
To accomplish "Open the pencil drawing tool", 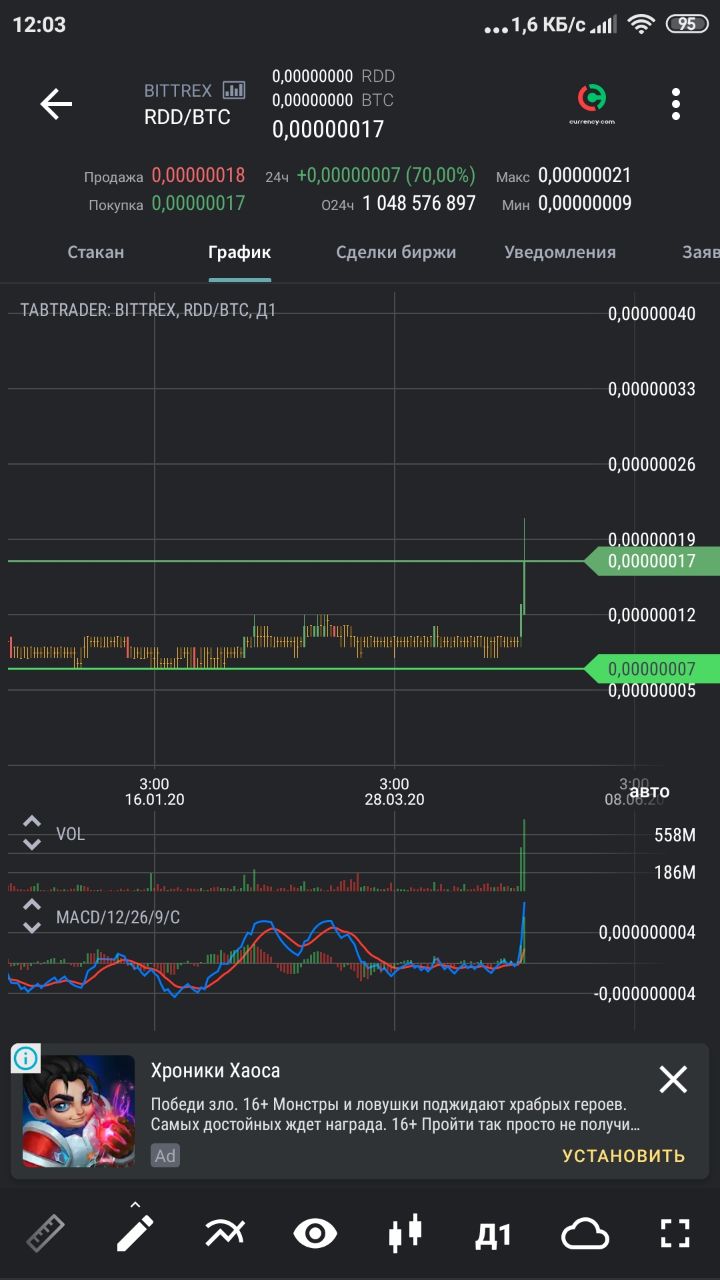I will 135,1231.
